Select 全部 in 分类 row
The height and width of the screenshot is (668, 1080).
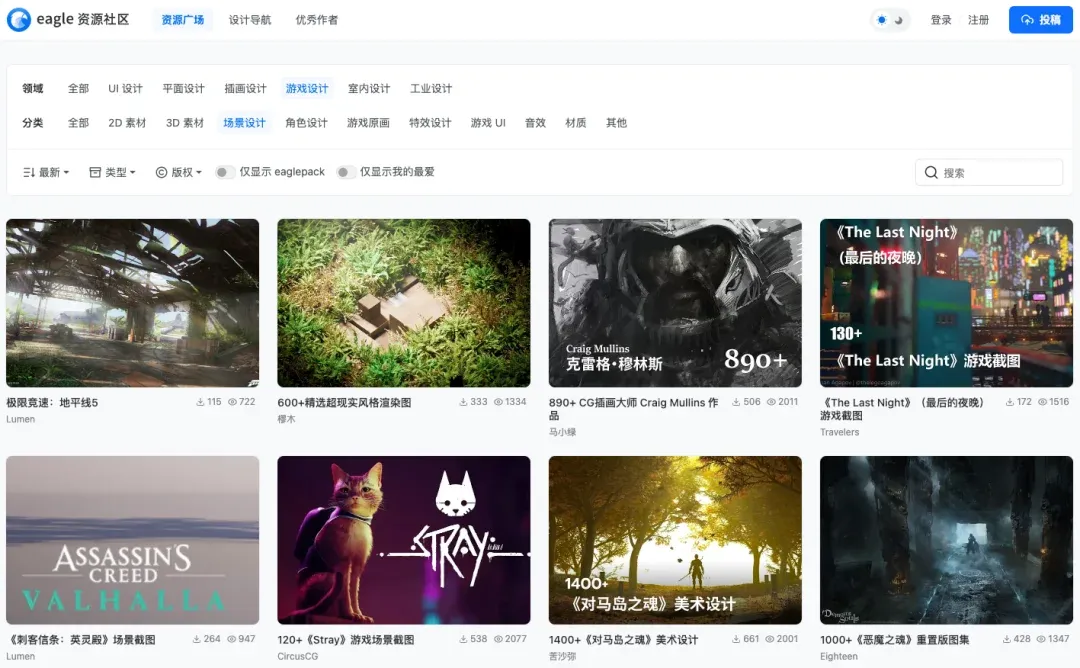click(x=79, y=123)
